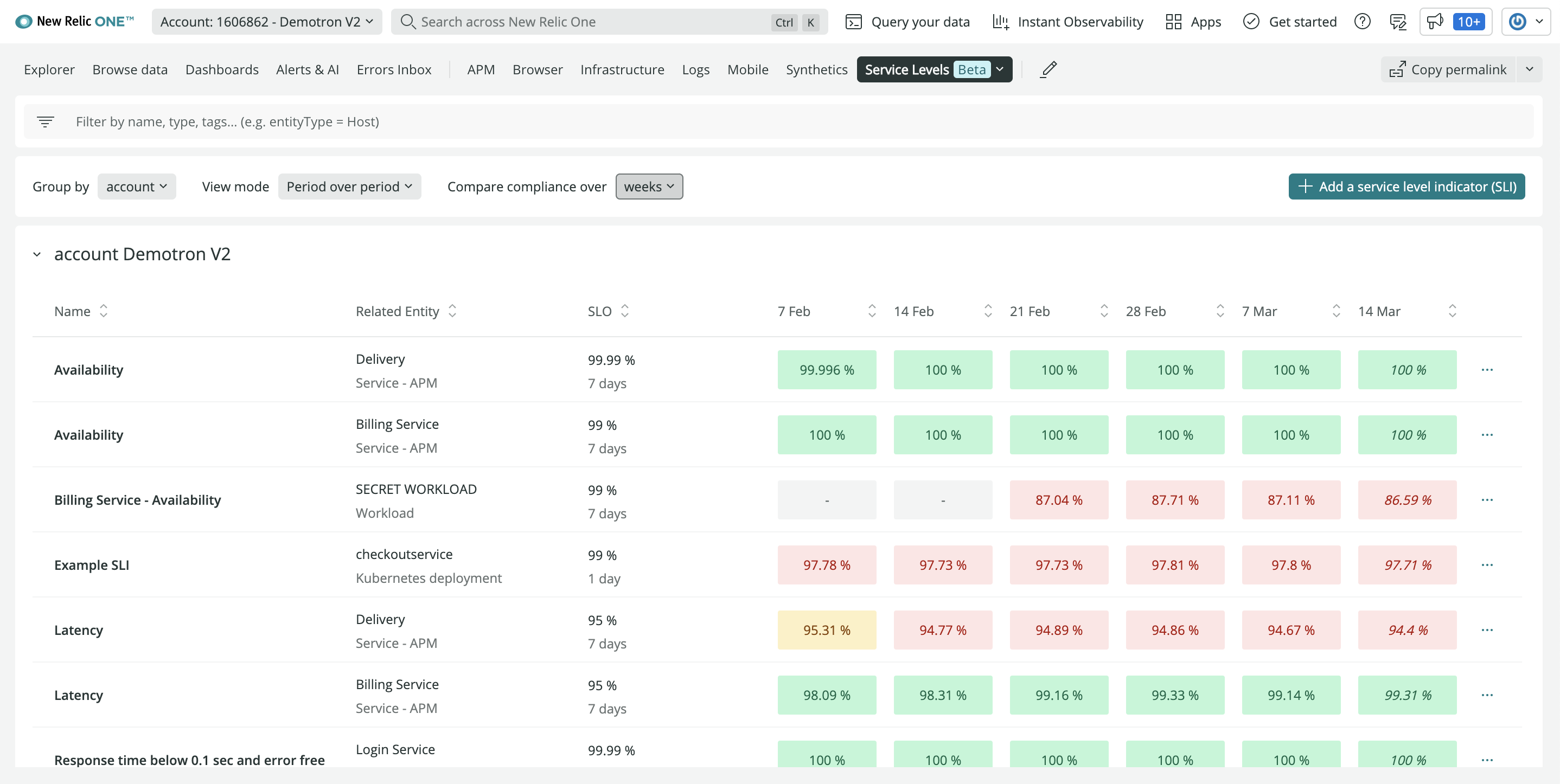Click Add a service level indicator (SLI)
Image resolution: width=1560 pixels, height=784 pixels.
(x=1406, y=187)
